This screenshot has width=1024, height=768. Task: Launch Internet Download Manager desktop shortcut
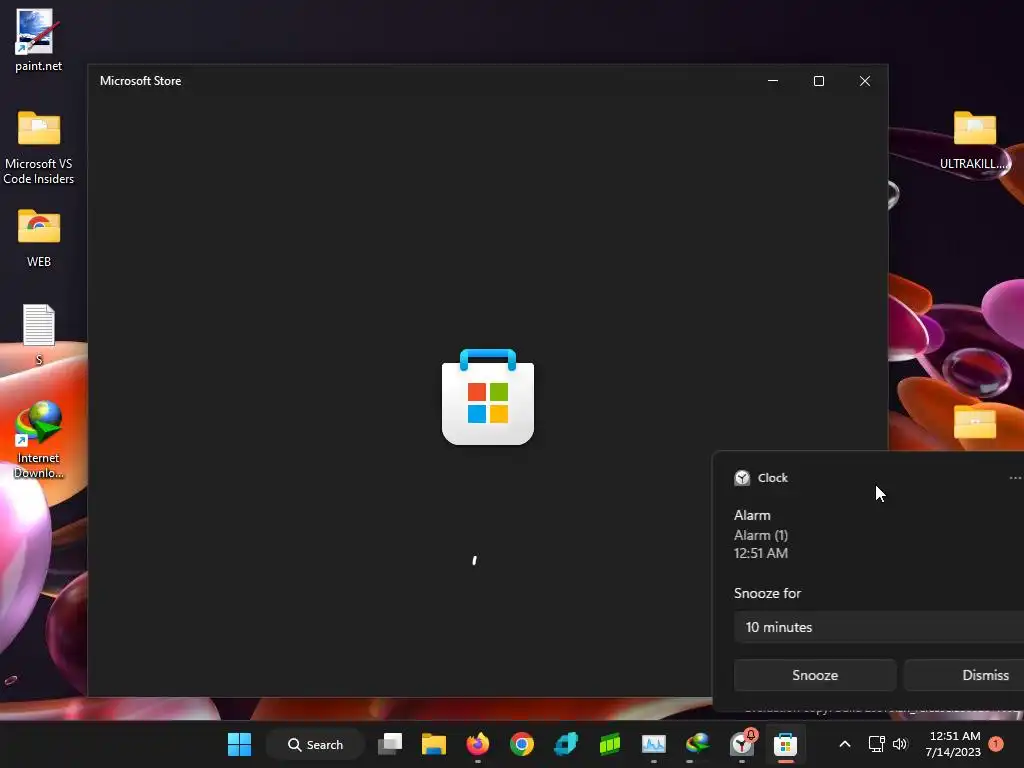(39, 440)
